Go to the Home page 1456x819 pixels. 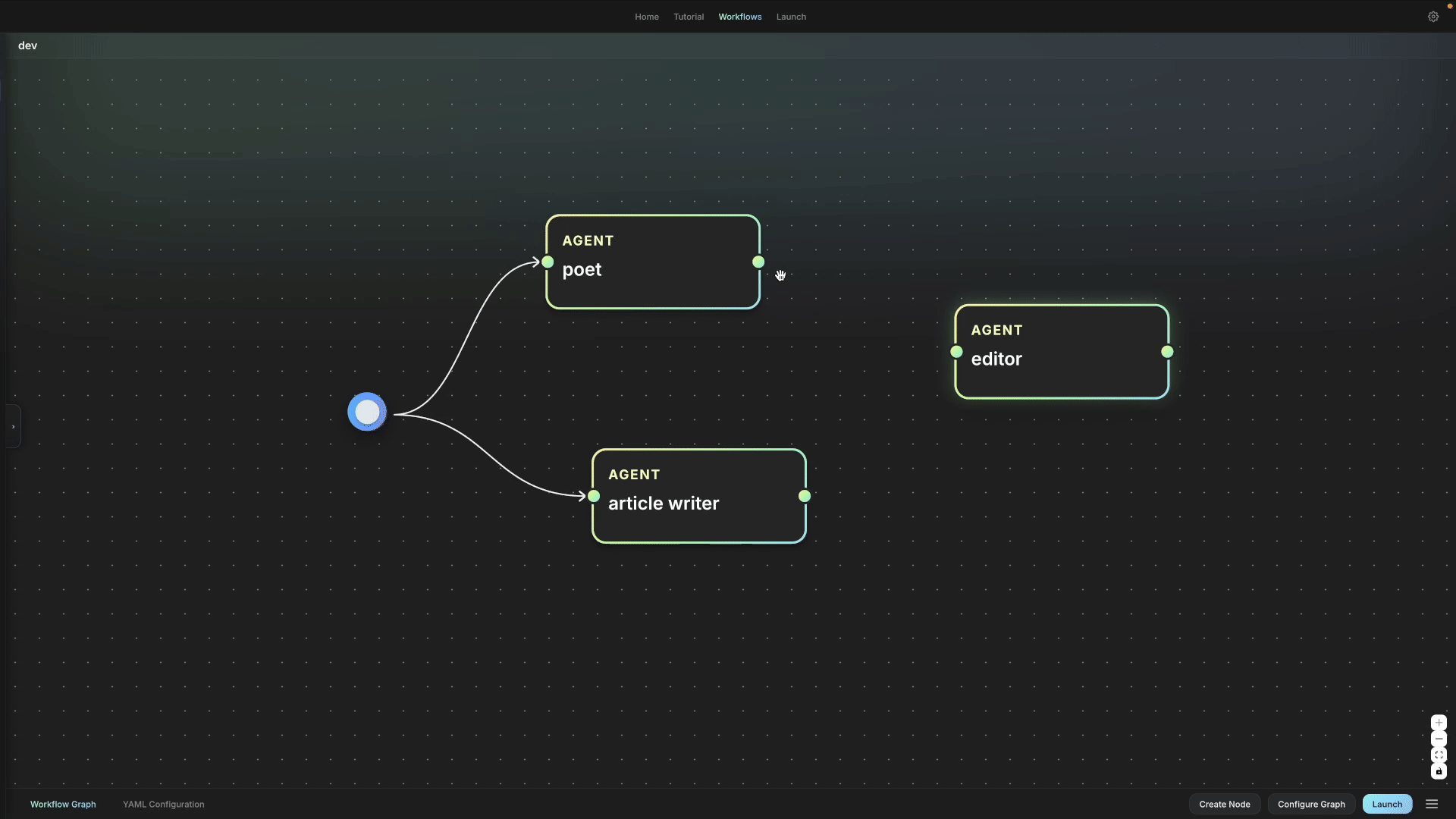point(647,17)
